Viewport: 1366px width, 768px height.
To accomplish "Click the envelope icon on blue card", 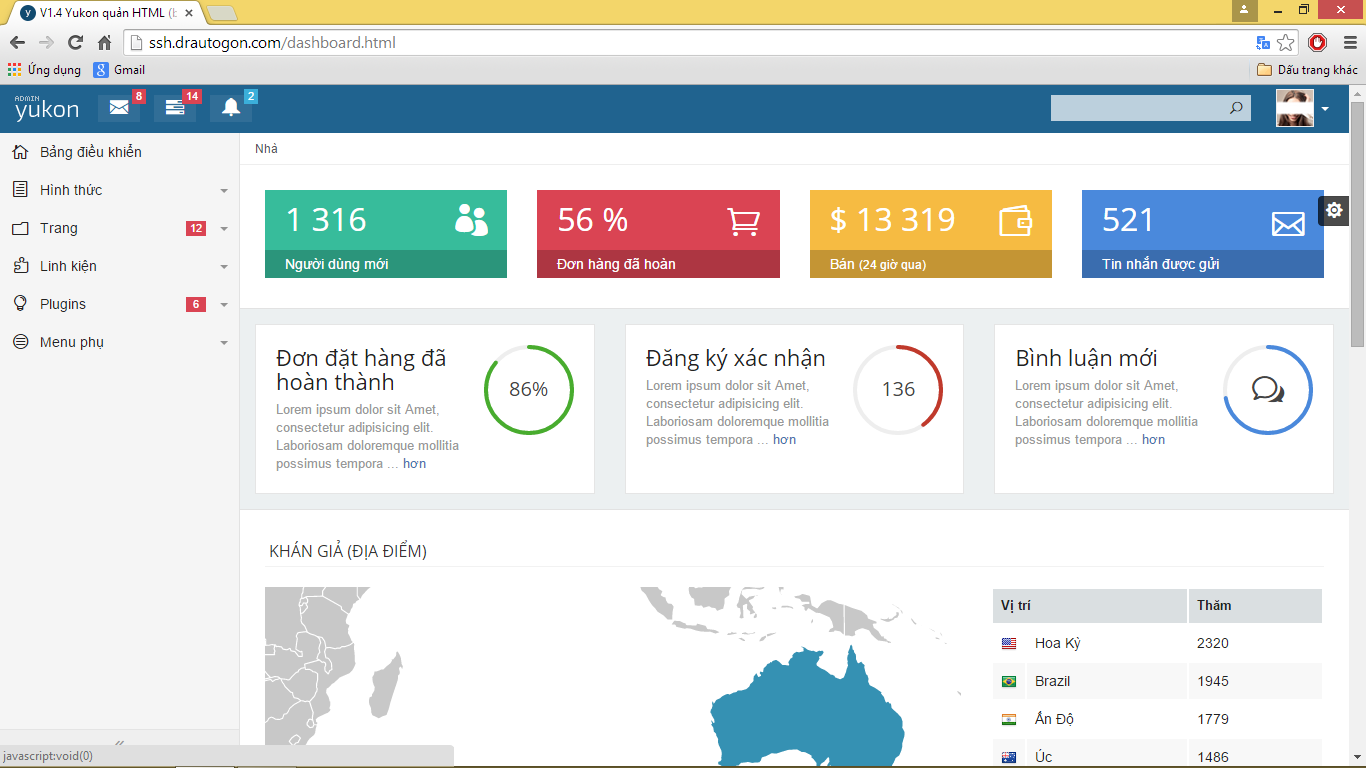I will pyautogui.click(x=1288, y=224).
